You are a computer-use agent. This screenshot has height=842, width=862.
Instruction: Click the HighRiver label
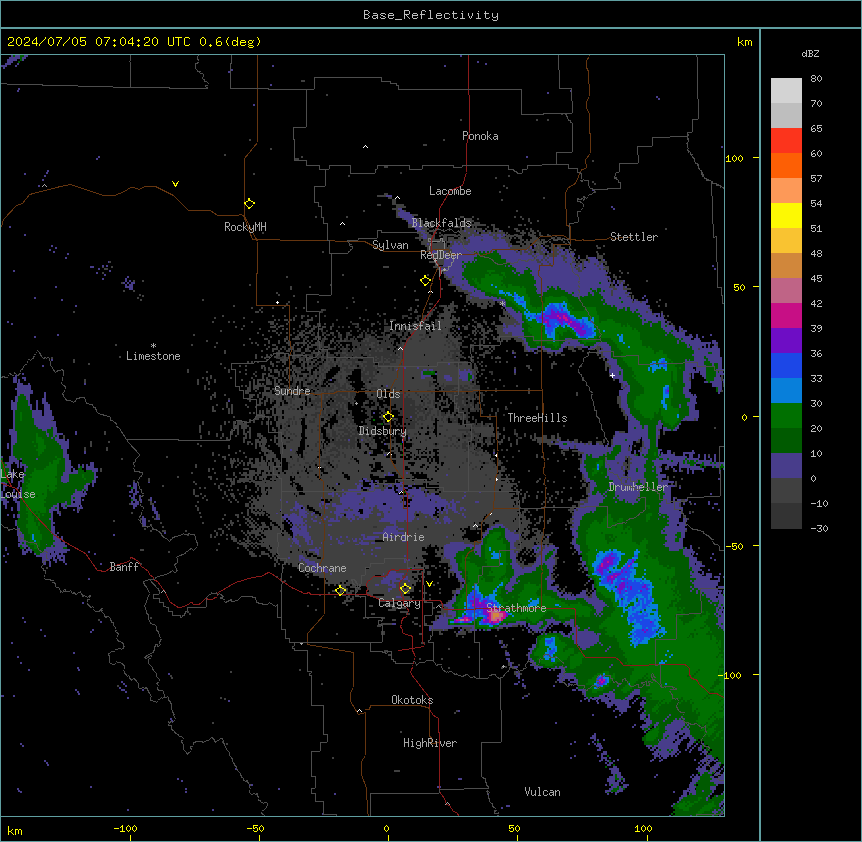pyautogui.click(x=430, y=743)
